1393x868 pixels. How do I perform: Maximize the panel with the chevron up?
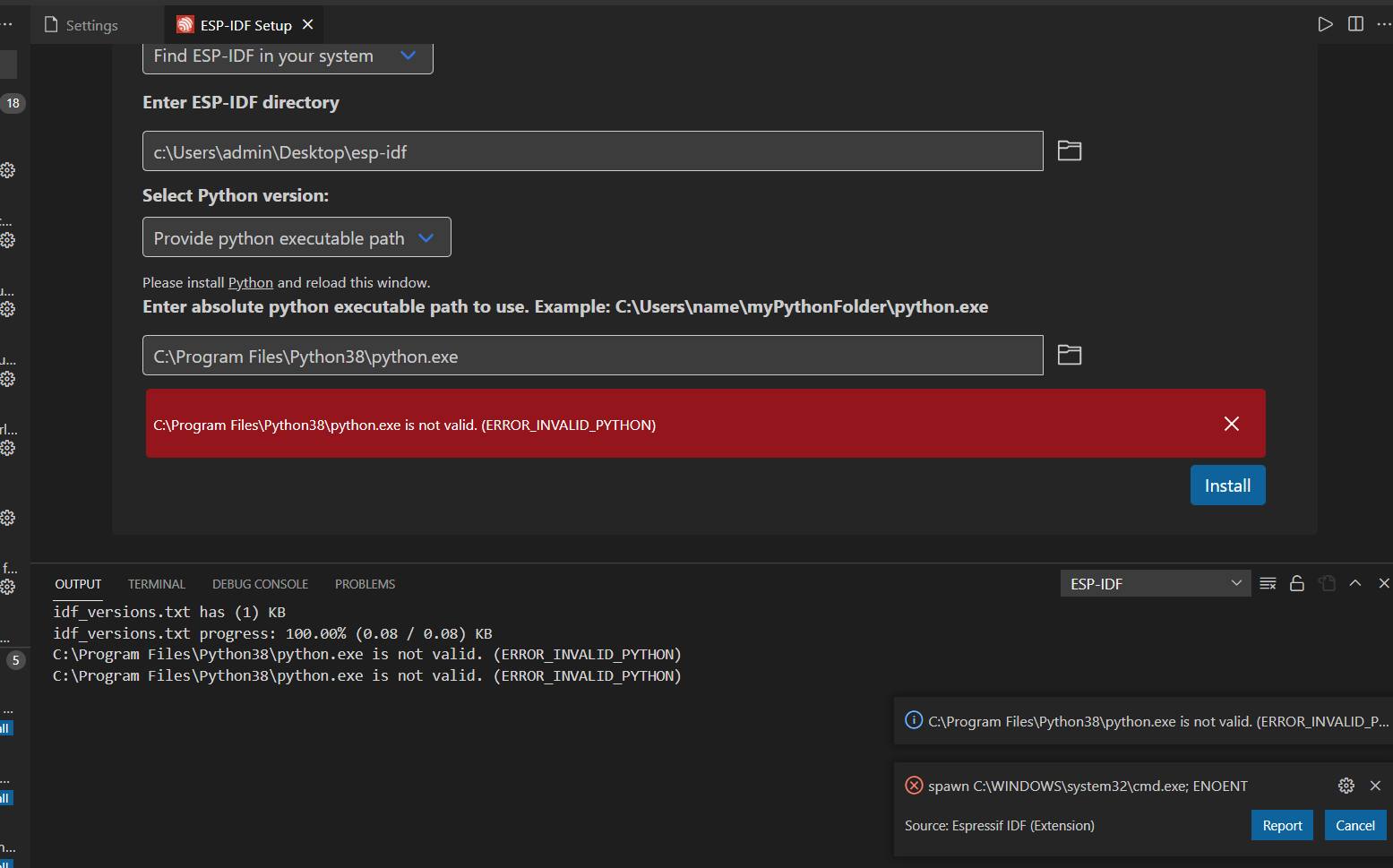click(x=1355, y=583)
